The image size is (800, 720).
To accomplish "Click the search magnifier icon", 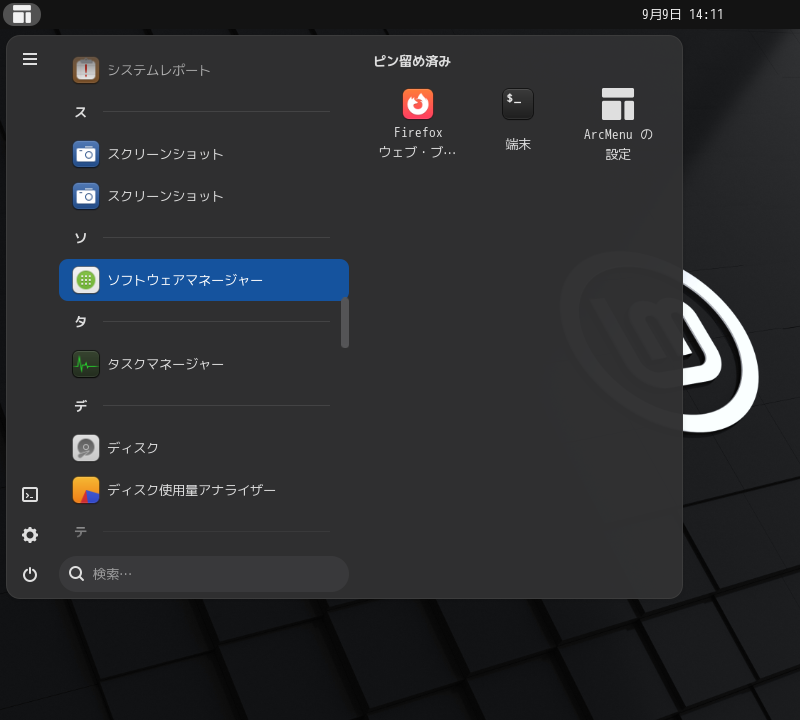I will pos(77,574).
